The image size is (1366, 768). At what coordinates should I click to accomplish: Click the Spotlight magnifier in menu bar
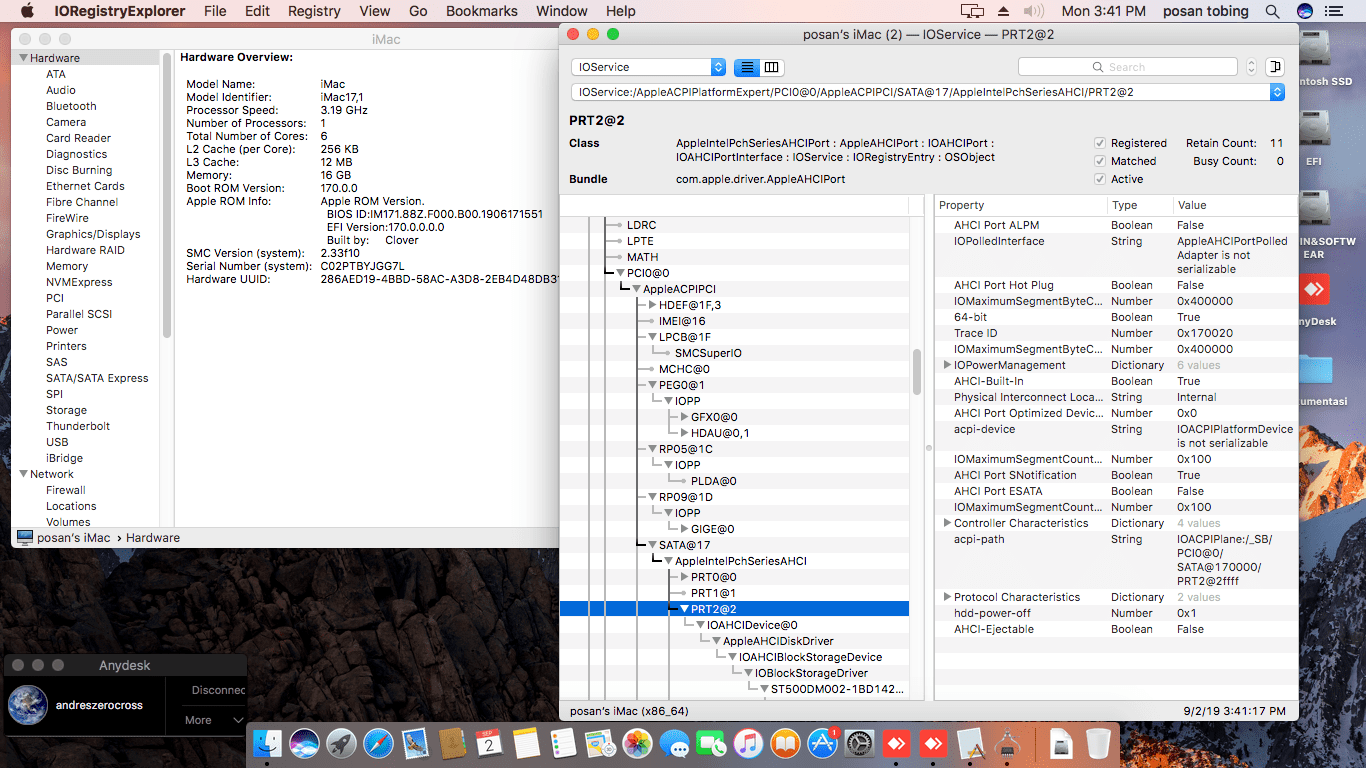pos(1272,11)
